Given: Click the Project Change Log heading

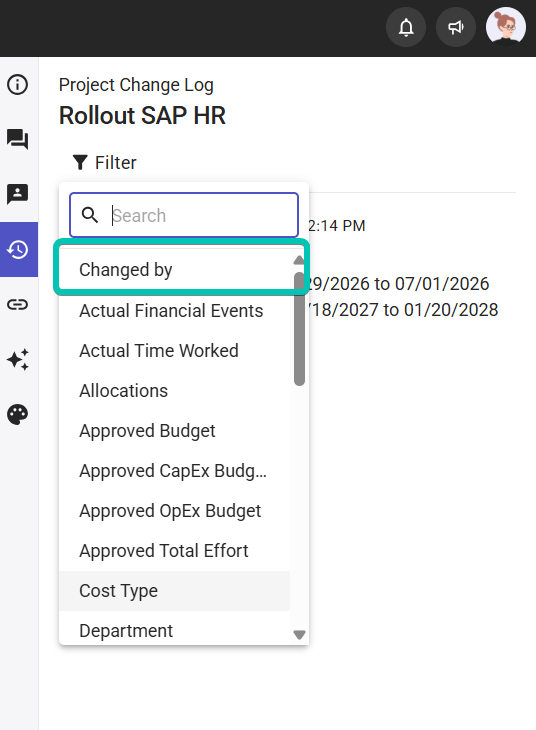Looking at the screenshot, I should pos(136,85).
